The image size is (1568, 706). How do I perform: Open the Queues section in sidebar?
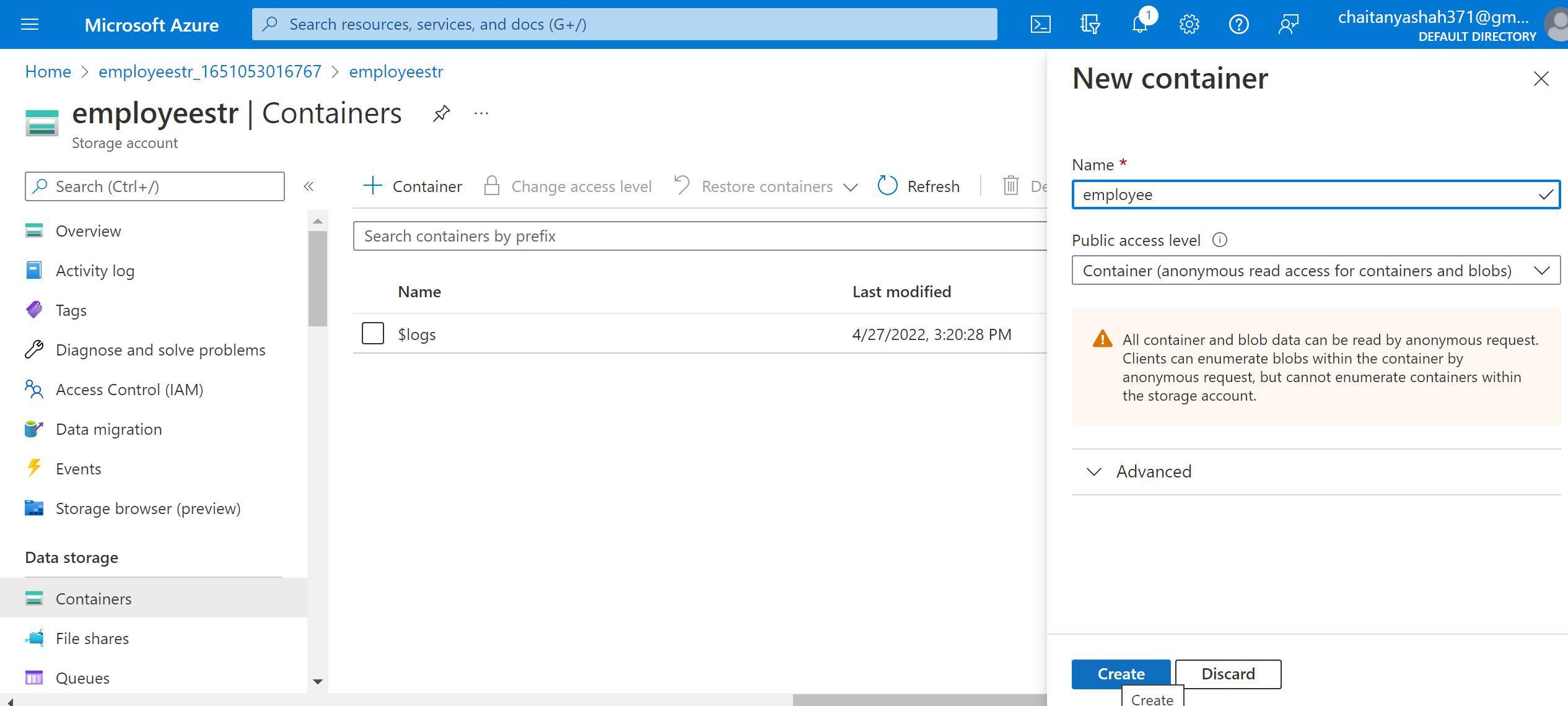(x=82, y=678)
